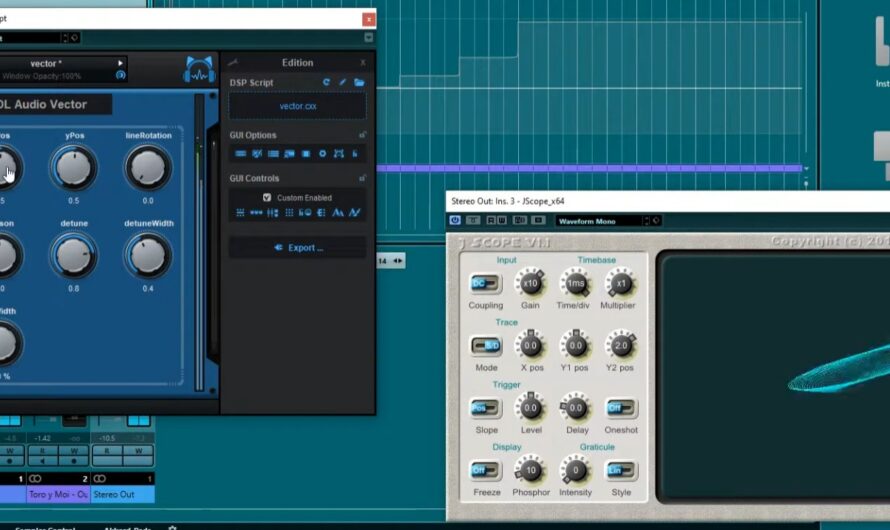Toggle JScope Write automation W button
The width and height of the screenshot is (890, 530).
pyautogui.click(x=502, y=220)
